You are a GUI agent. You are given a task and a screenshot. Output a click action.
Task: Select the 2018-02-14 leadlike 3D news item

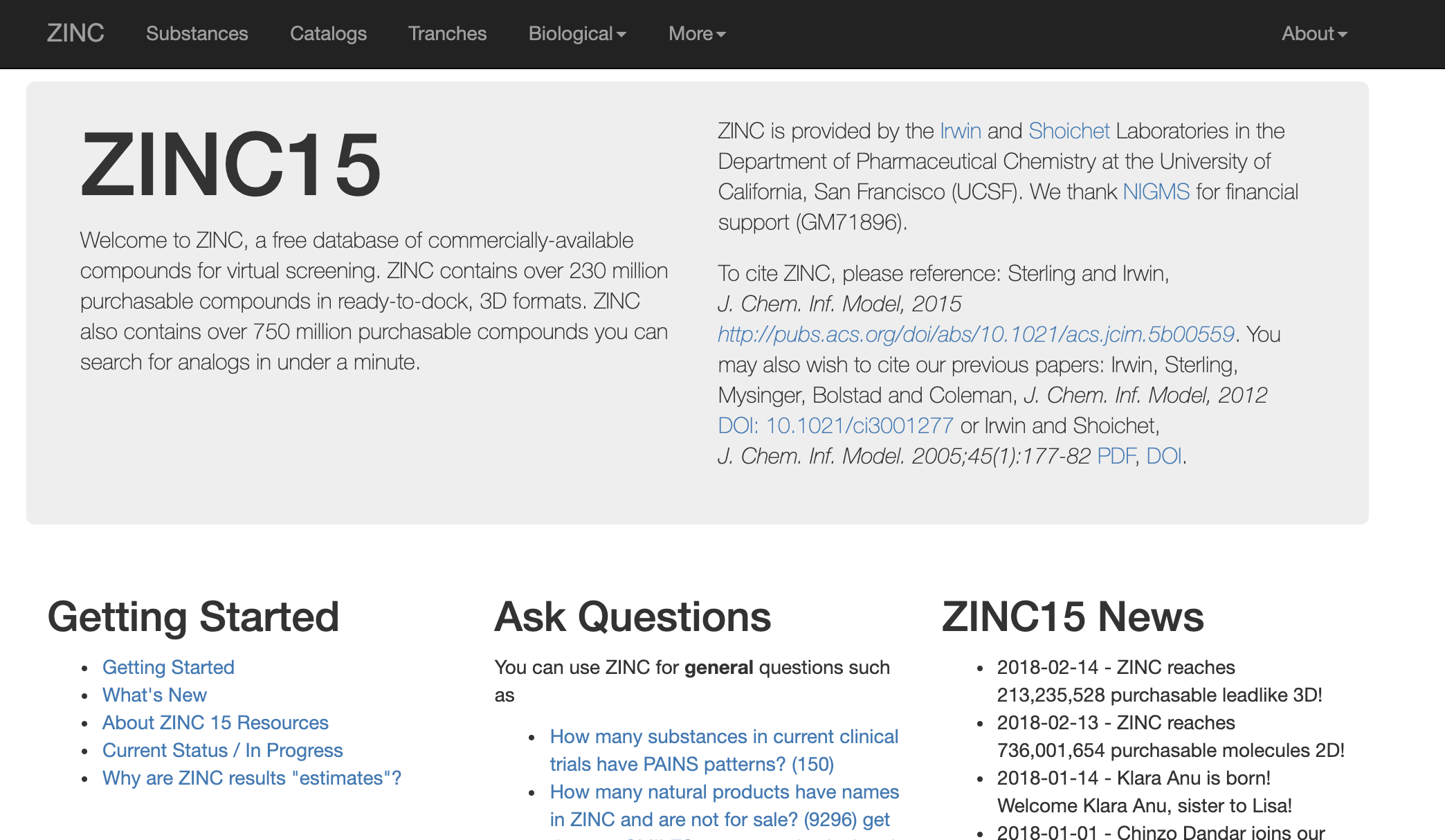click(1159, 681)
